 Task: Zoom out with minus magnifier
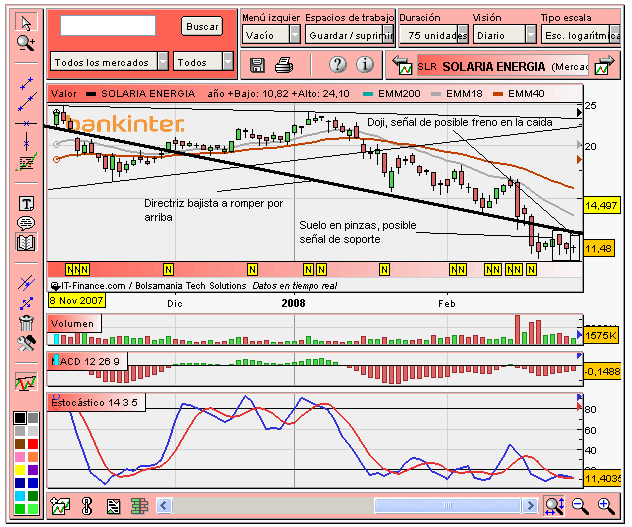click(x=580, y=506)
